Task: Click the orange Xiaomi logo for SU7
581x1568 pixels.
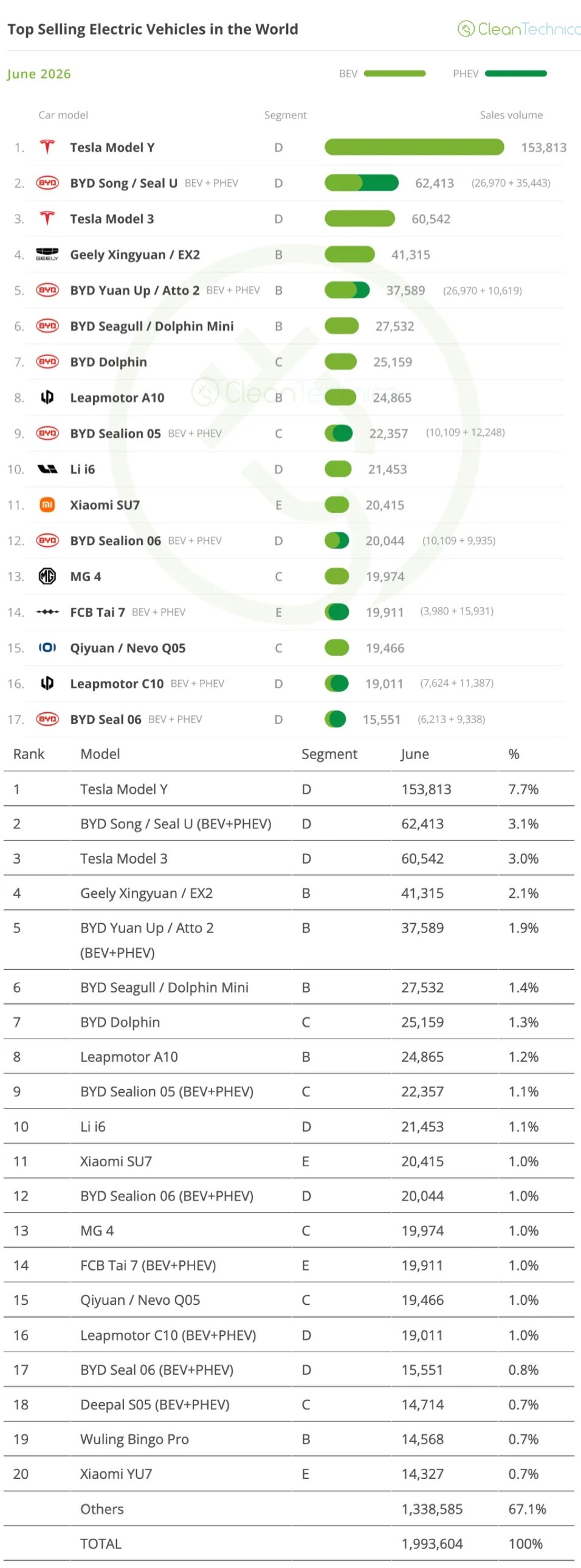Action: click(x=47, y=504)
